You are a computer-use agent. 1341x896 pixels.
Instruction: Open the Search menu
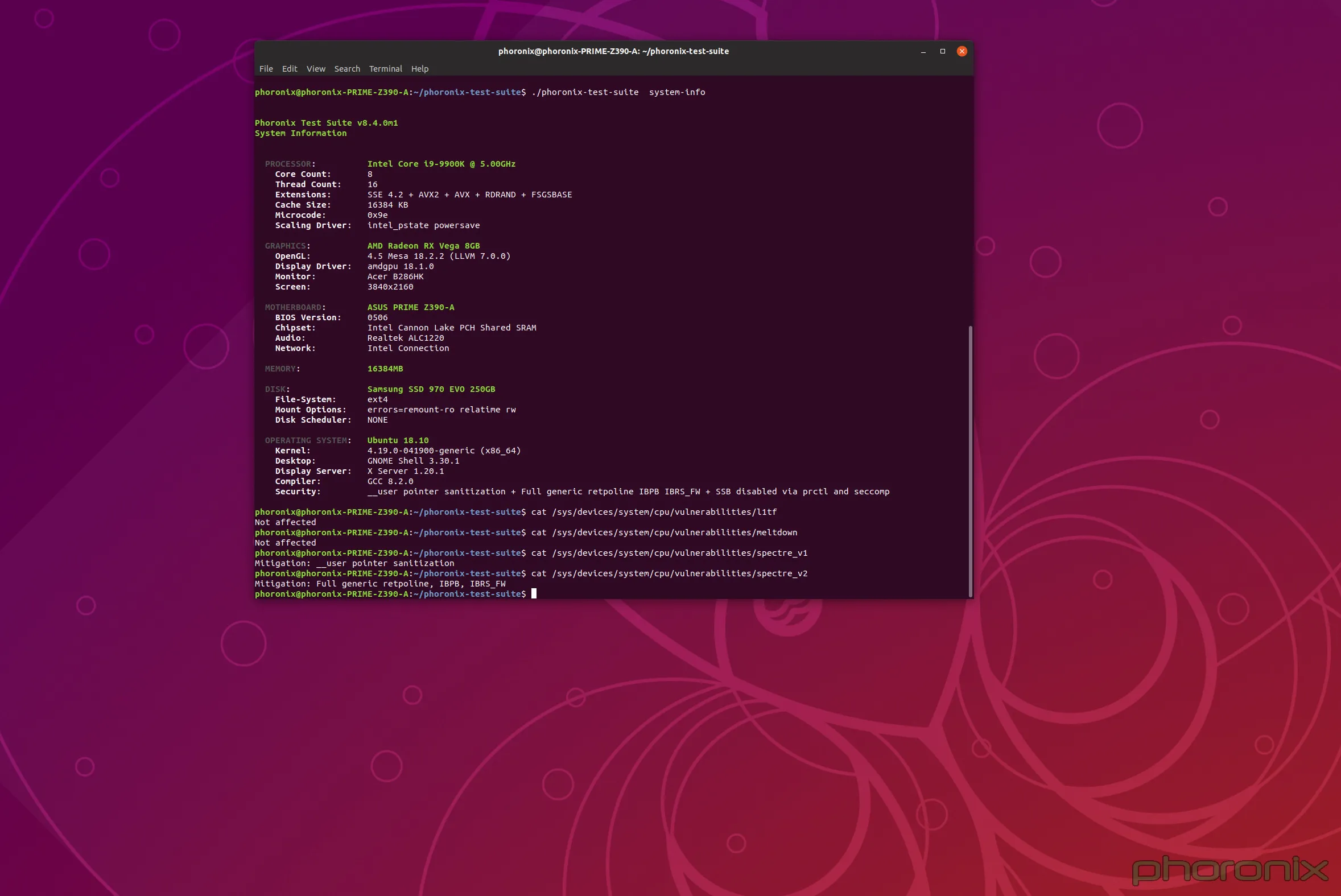347,69
